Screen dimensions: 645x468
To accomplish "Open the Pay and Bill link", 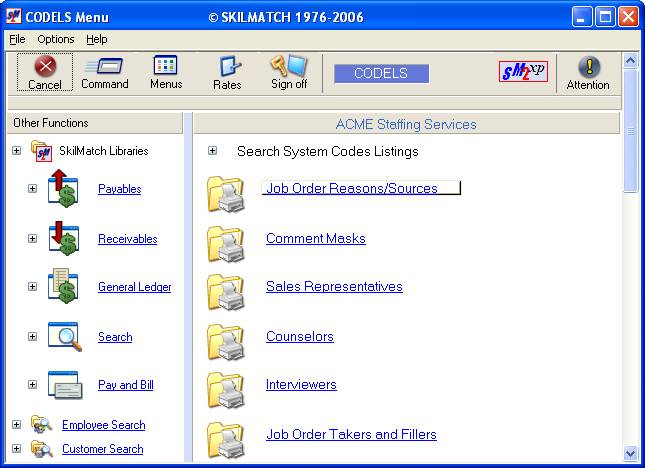I will (x=126, y=385).
